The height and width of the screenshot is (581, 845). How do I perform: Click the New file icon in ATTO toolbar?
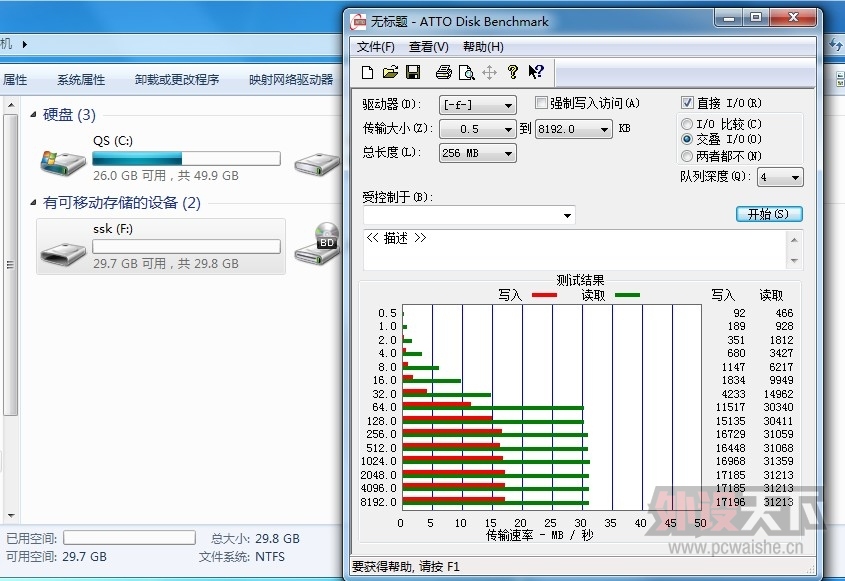(368, 72)
